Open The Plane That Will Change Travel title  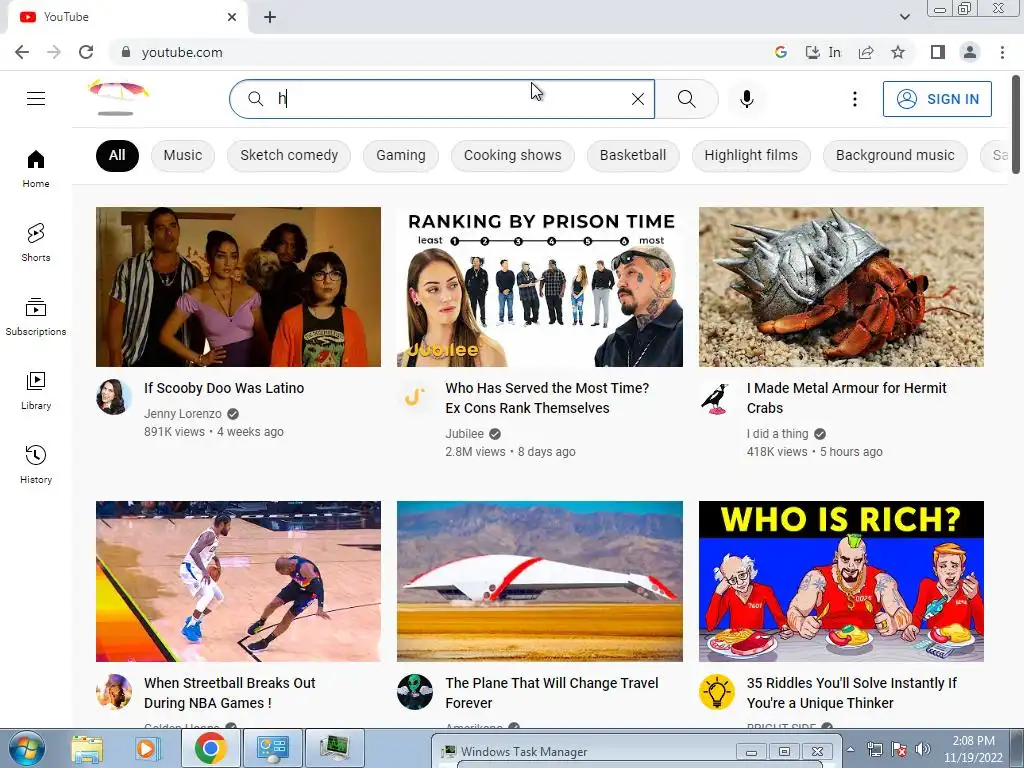click(x=552, y=693)
